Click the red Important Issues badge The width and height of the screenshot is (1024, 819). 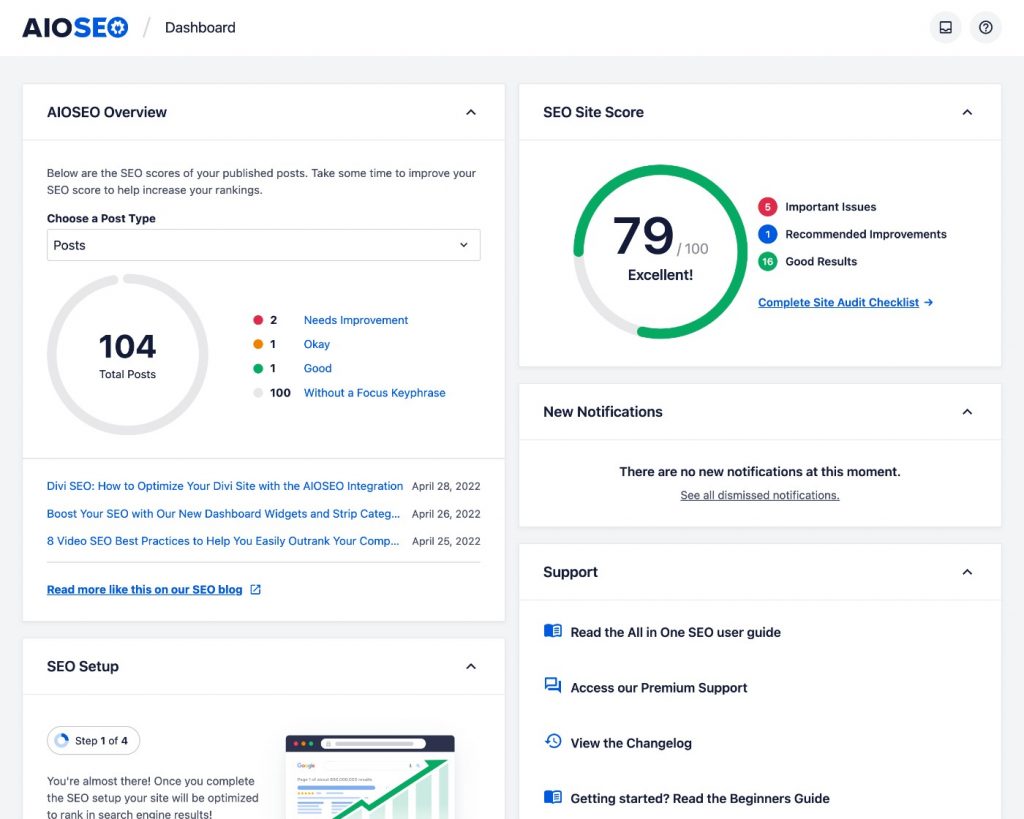(x=767, y=207)
